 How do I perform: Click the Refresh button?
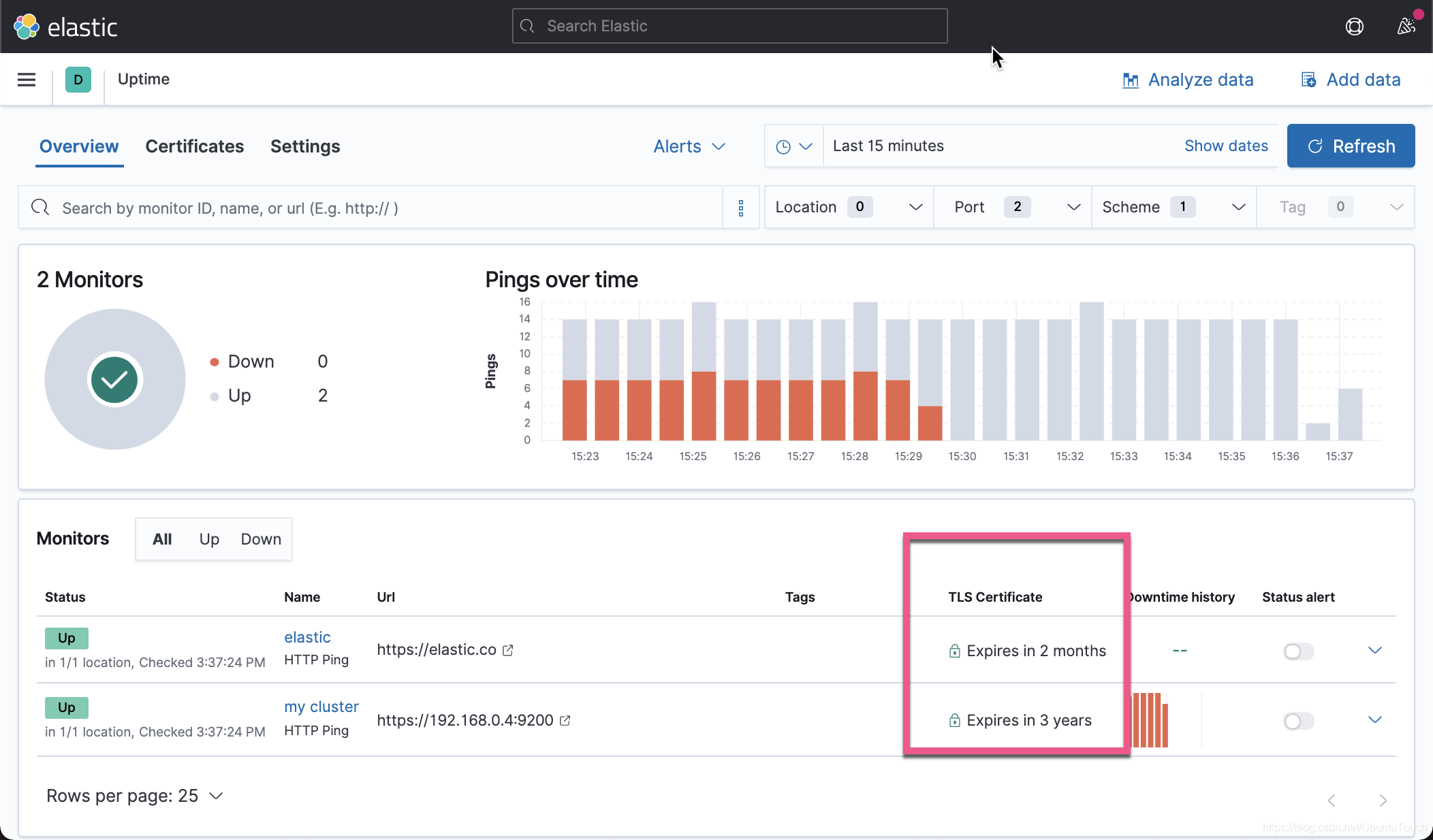pos(1351,146)
